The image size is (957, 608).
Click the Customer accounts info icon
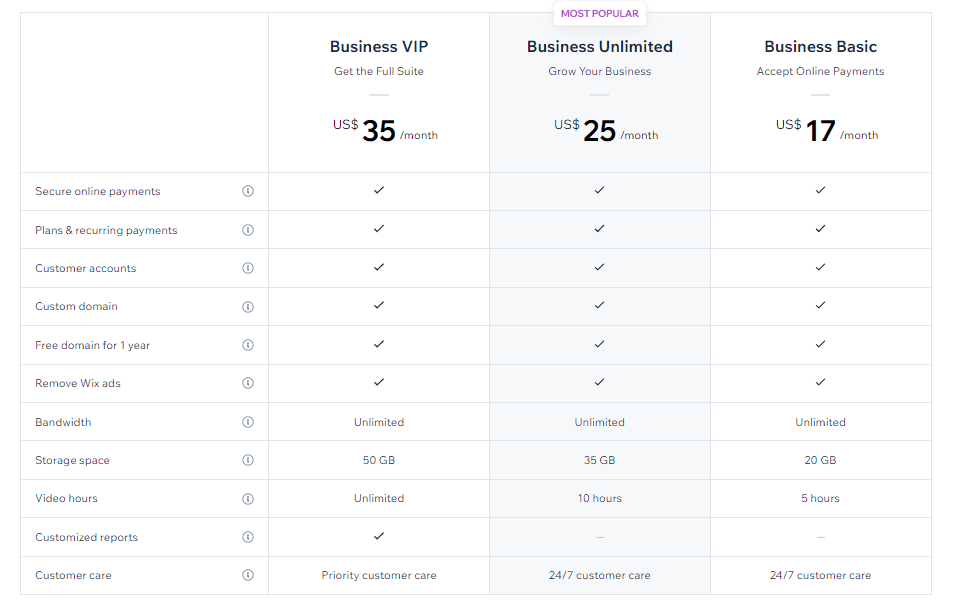[x=248, y=268]
